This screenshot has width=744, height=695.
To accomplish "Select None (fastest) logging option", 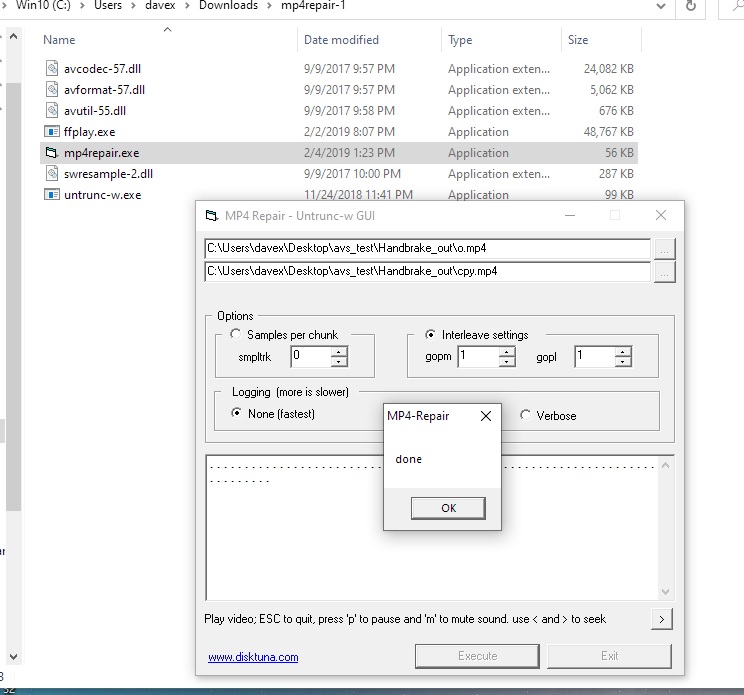I will click(x=236, y=413).
